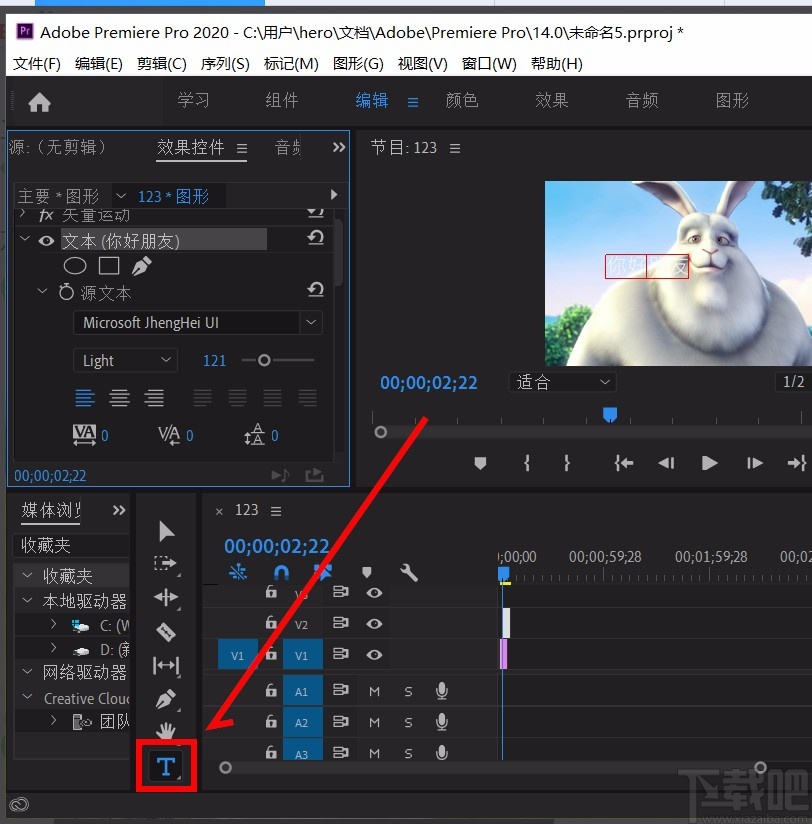This screenshot has height=824, width=812.
Task: Center align the text
Action: [x=119, y=398]
